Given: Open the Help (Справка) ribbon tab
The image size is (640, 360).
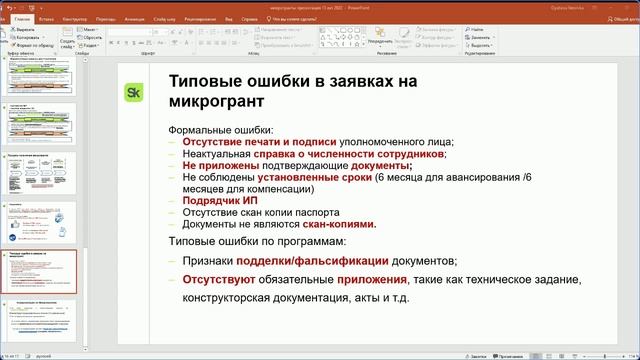Looking at the screenshot, I should pos(249,19).
